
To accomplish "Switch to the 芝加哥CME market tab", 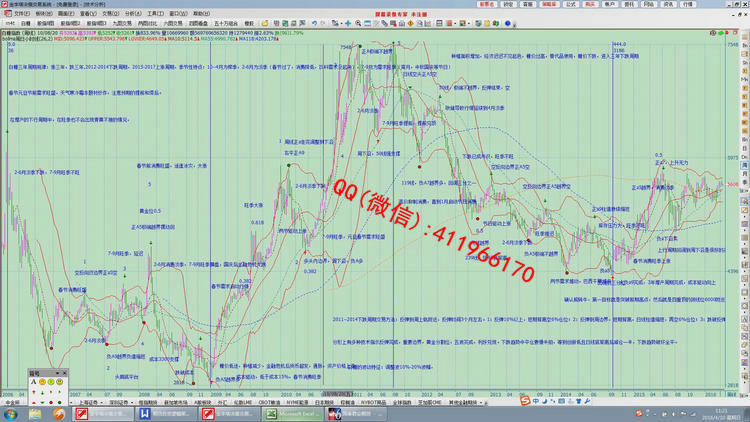I will click(429, 402).
